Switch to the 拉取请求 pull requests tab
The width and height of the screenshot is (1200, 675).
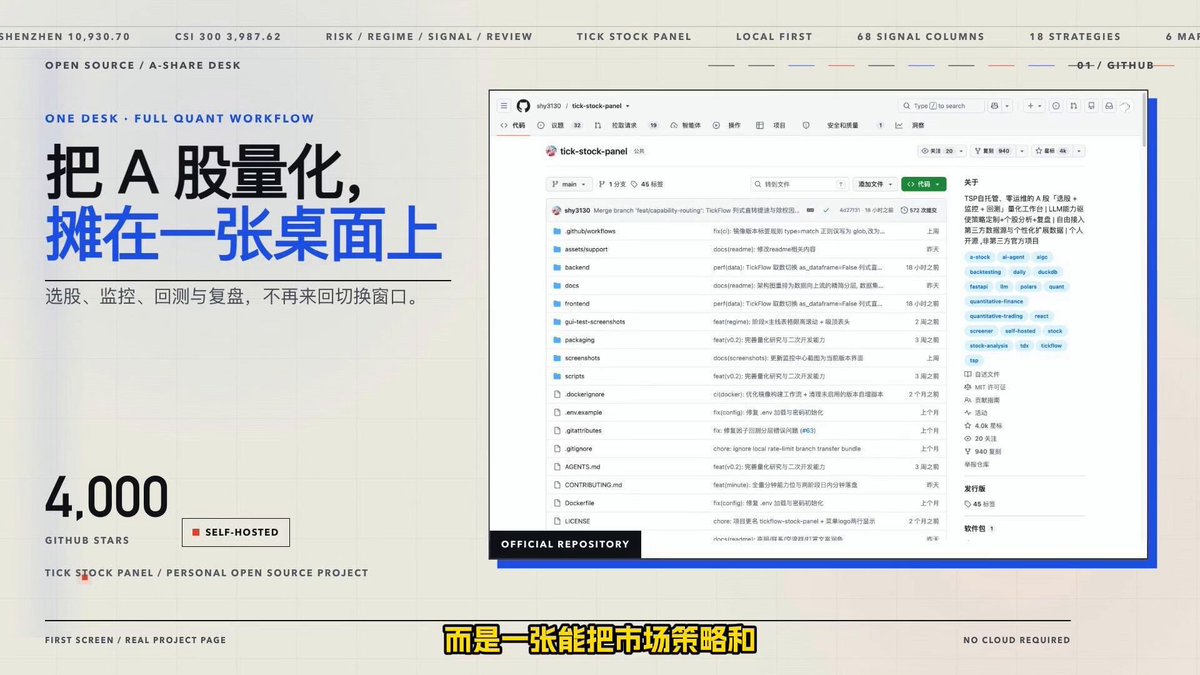pyautogui.click(x=627, y=125)
